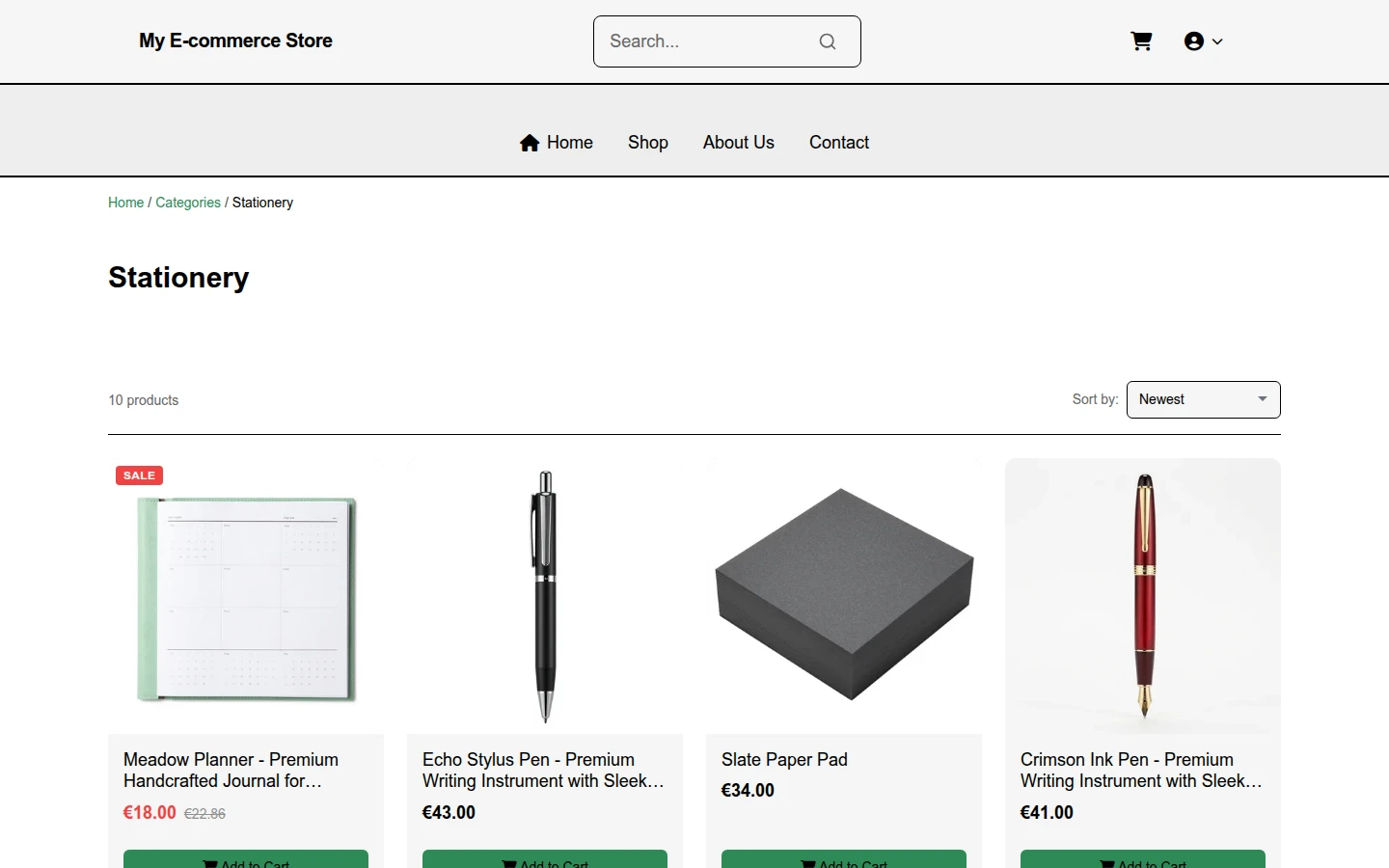This screenshot has width=1389, height=868.
Task: Click the 10 products count text
Action: click(x=143, y=400)
